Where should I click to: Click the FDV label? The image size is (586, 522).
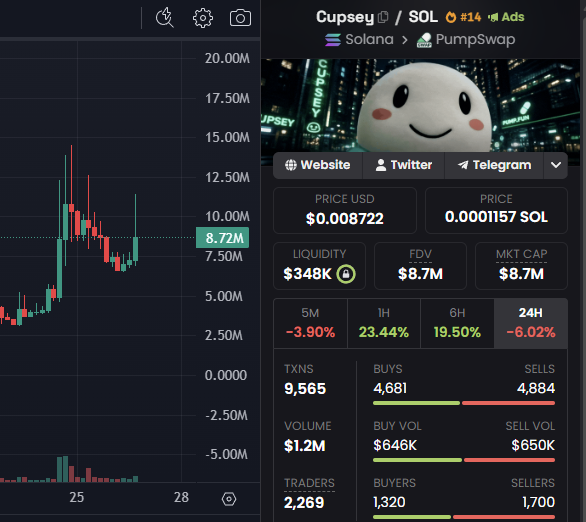tap(420, 254)
